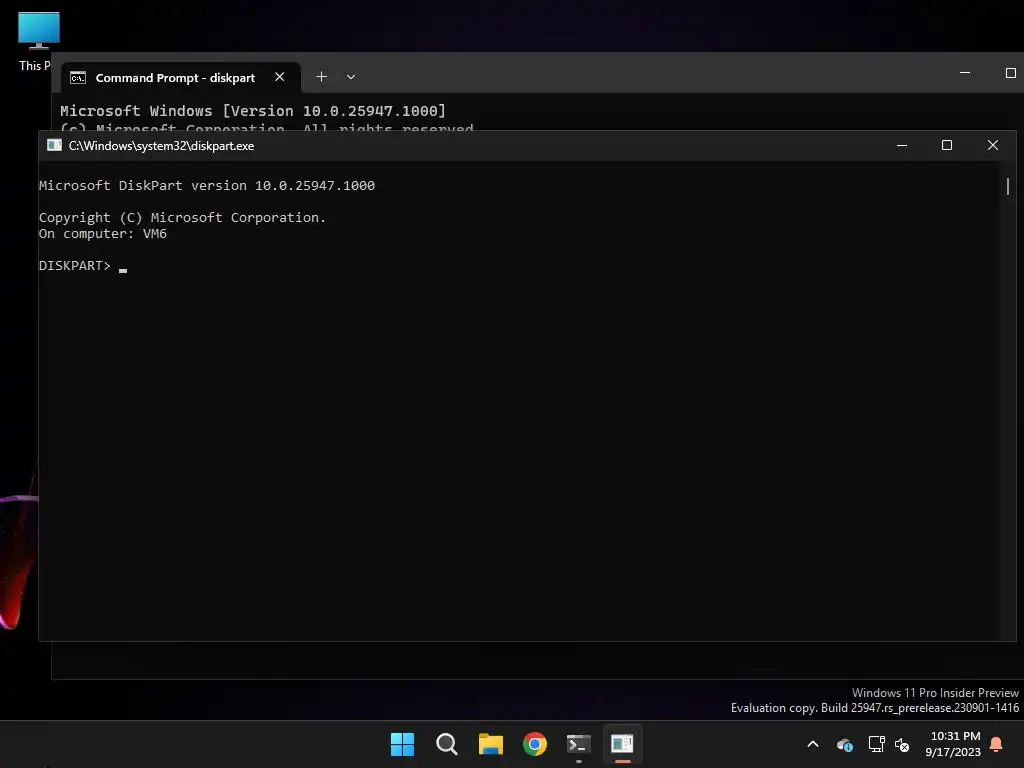
Task: Close the Command Prompt - diskpart tab
Action: pos(280,77)
